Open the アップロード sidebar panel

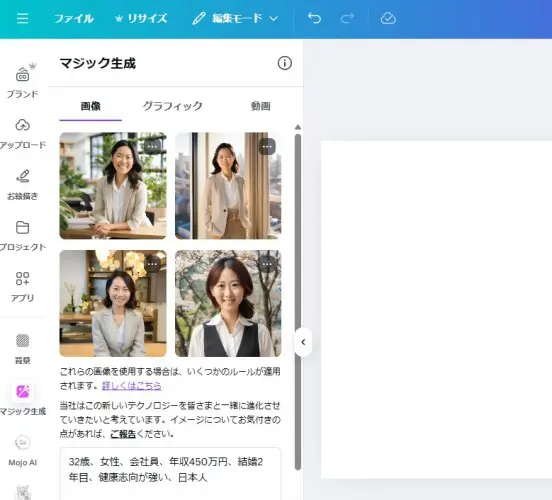click(23, 134)
